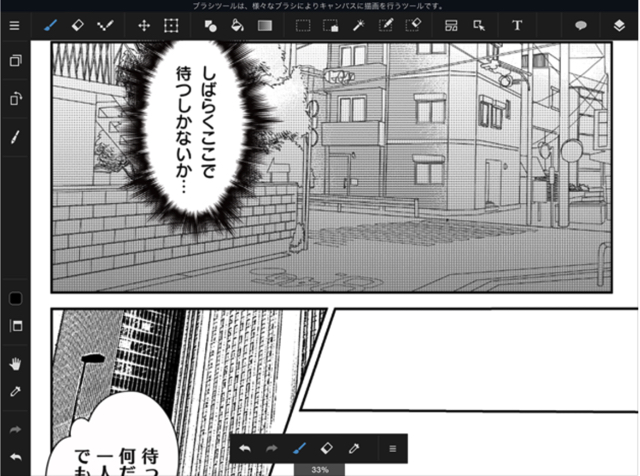Click Redo in the floating toolbar
This screenshot has width=640, height=476.
point(271,449)
